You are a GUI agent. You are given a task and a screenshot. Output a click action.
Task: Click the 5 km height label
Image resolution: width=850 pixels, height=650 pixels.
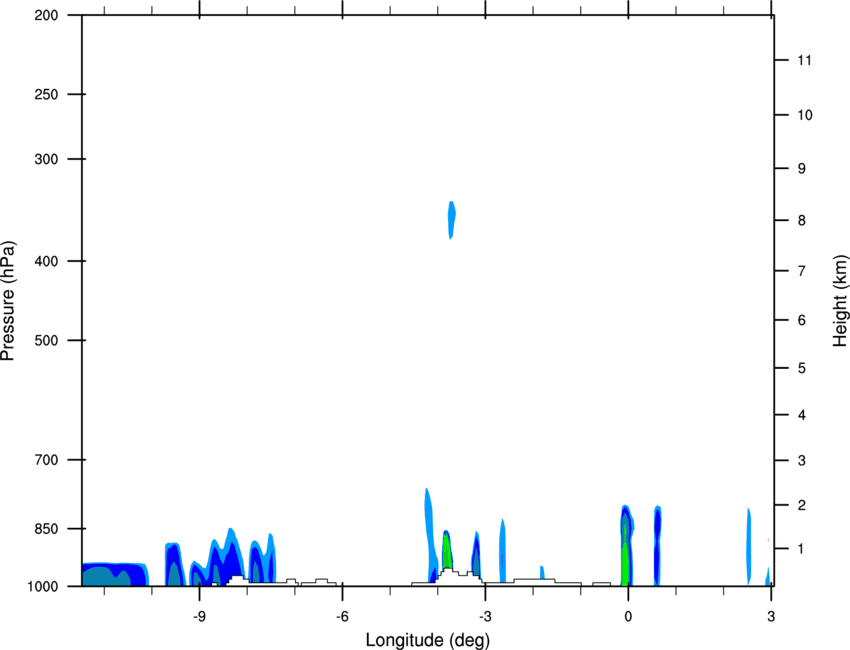tap(802, 369)
